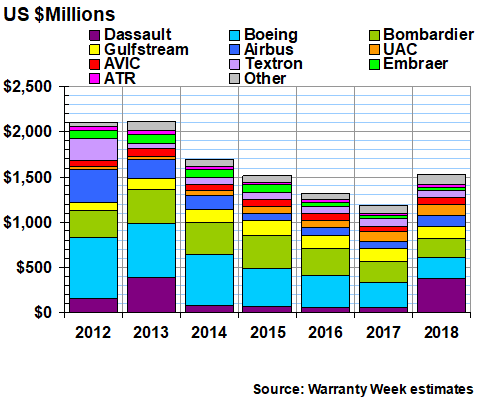Viewport: 480px width, 400px height.
Task: Click the 2018 x-axis label
Action: pos(441,332)
